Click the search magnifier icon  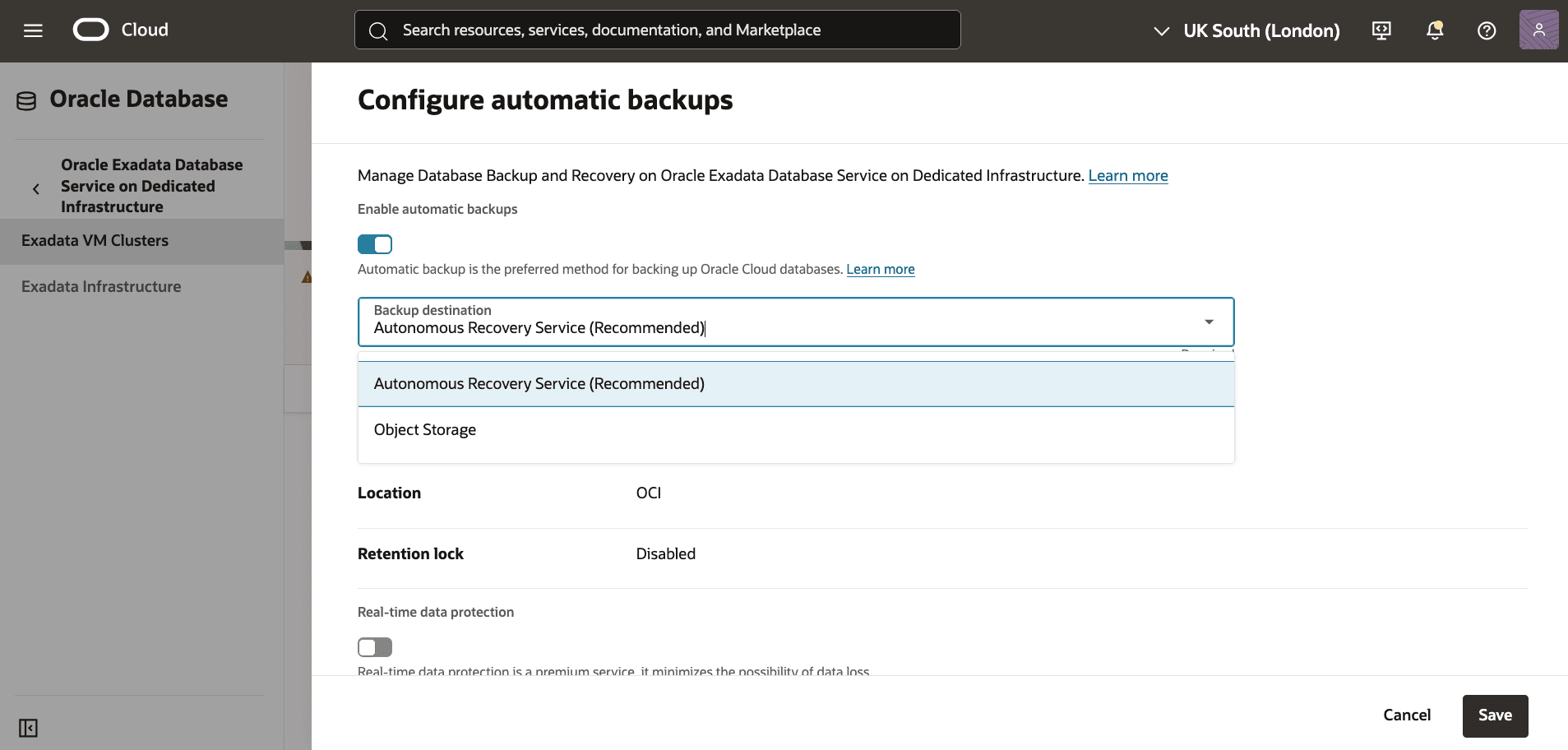378,30
